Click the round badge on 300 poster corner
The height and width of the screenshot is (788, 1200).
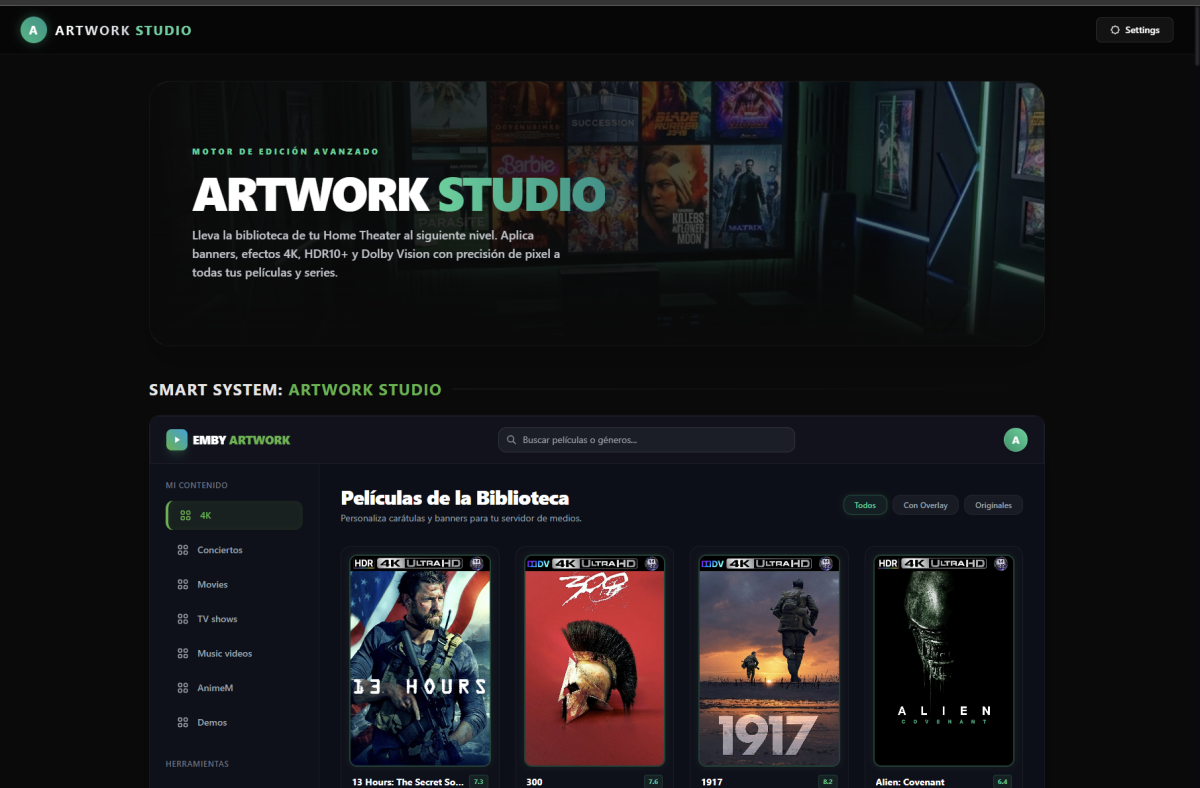click(652, 564)
